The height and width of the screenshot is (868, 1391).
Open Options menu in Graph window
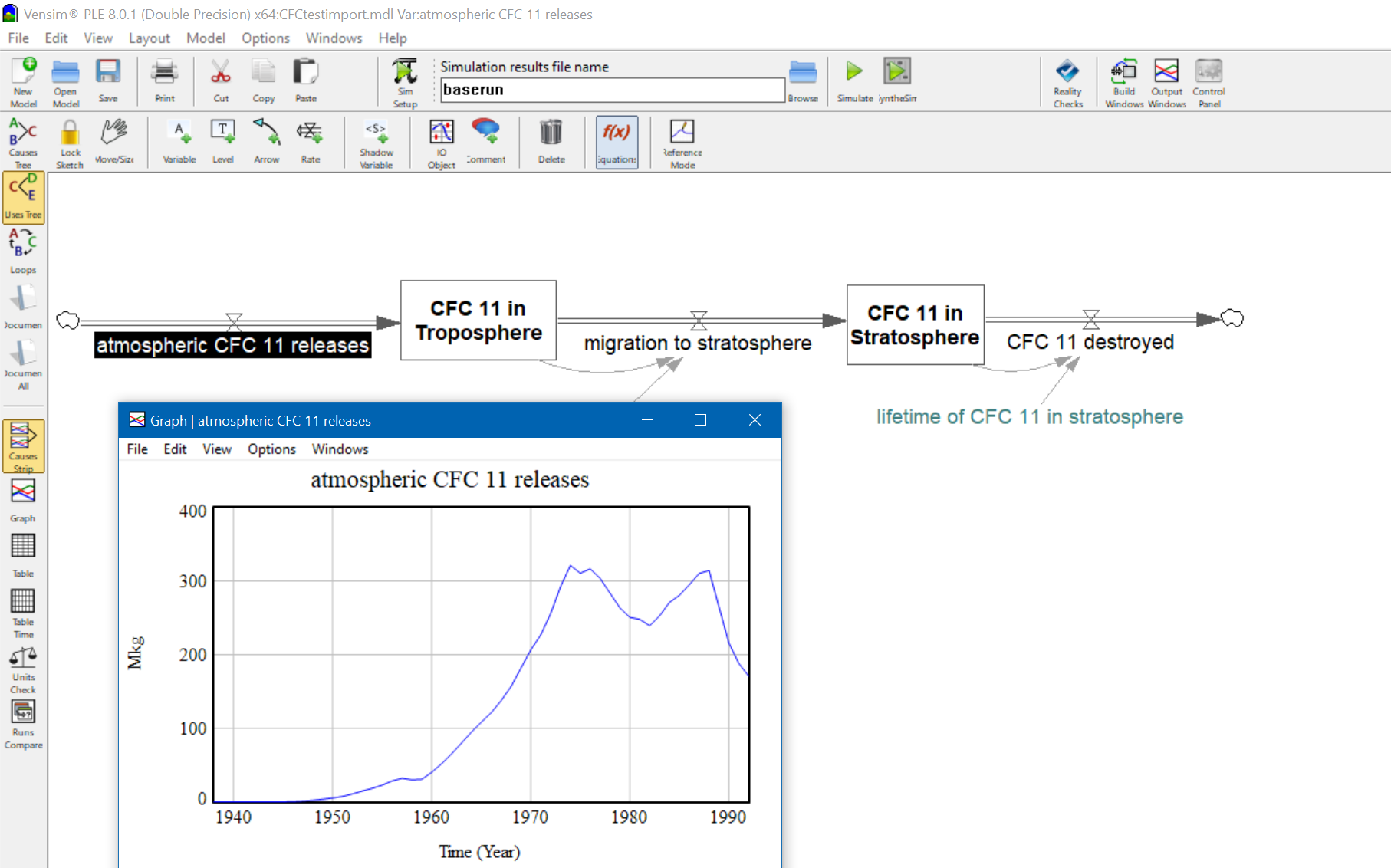(271, 449)
